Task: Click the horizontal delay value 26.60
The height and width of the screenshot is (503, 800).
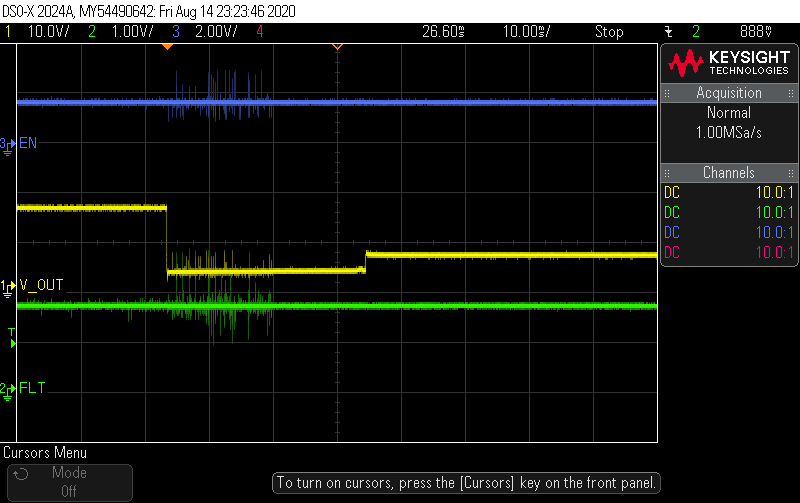Action: coord(443,32)
